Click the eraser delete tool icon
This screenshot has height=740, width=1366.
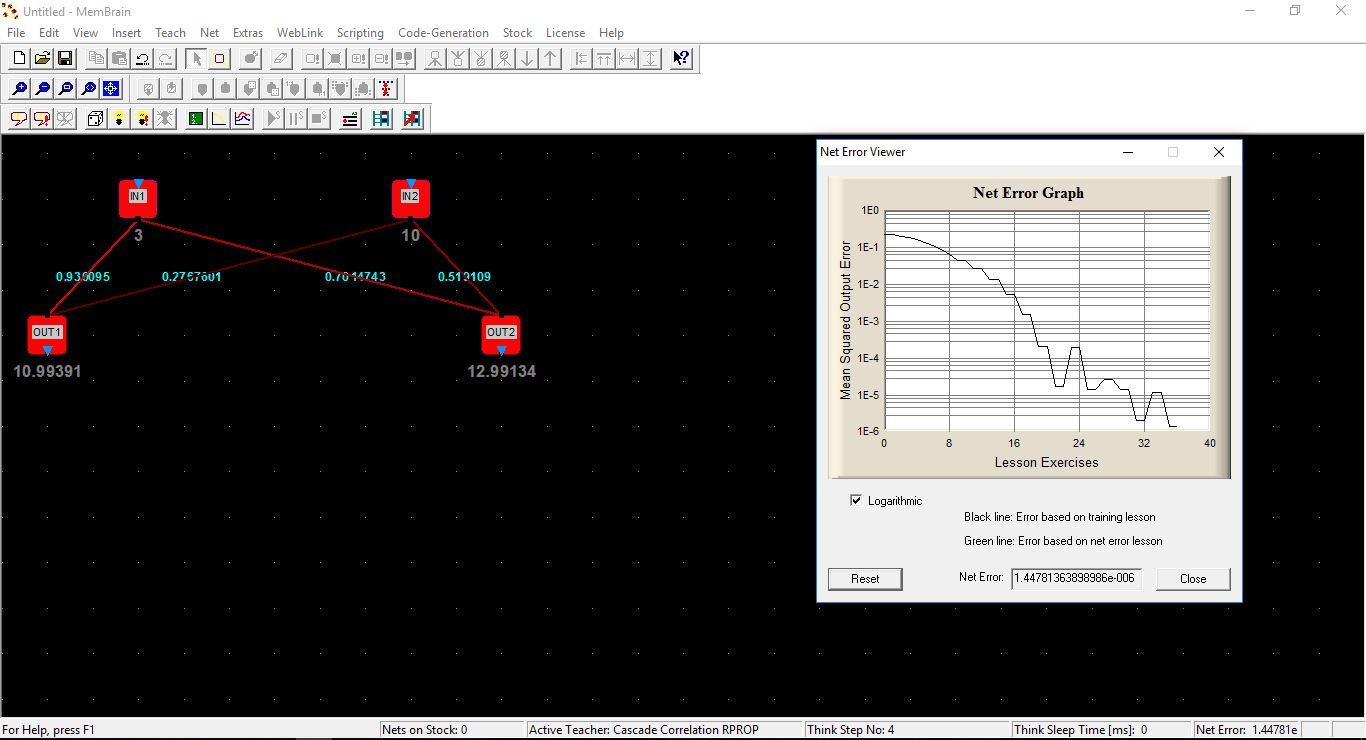point(281,59)
